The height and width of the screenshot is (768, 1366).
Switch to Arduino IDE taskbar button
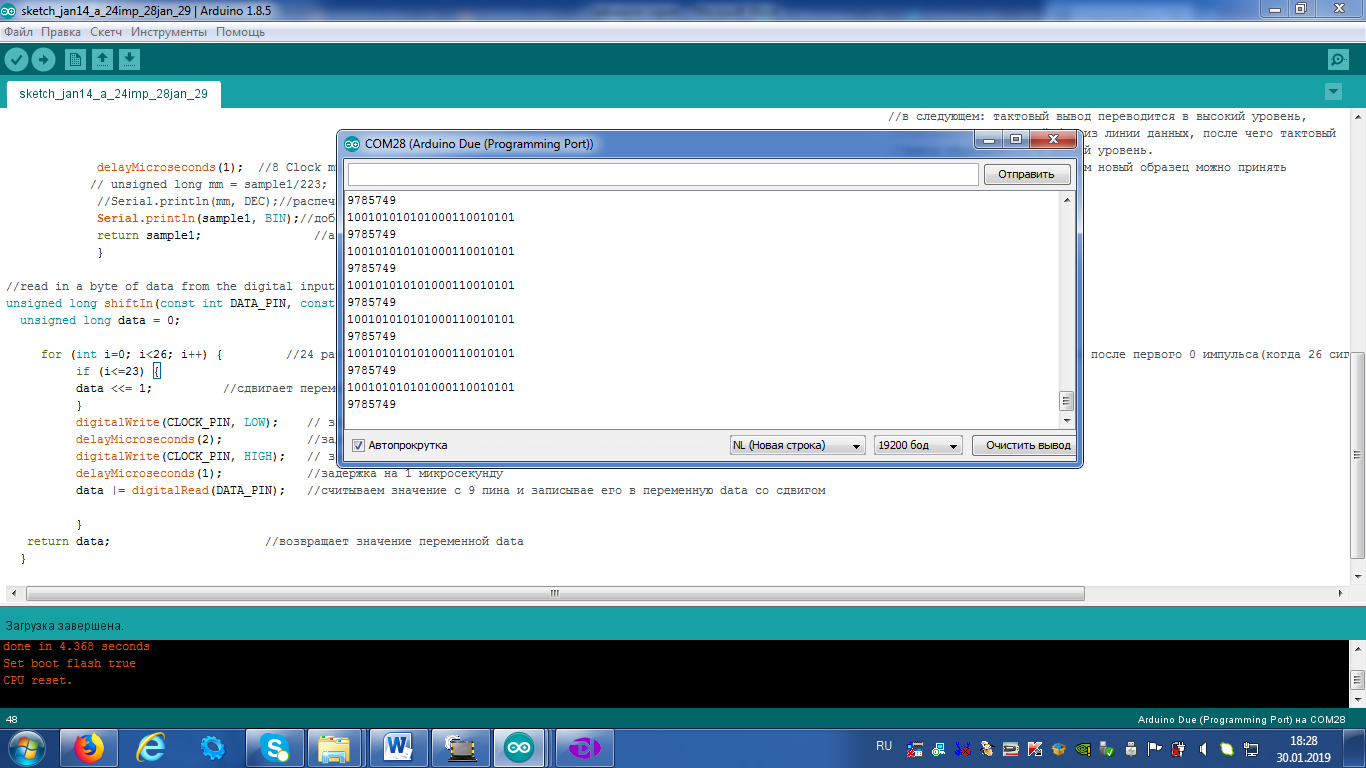pos(518,748)
